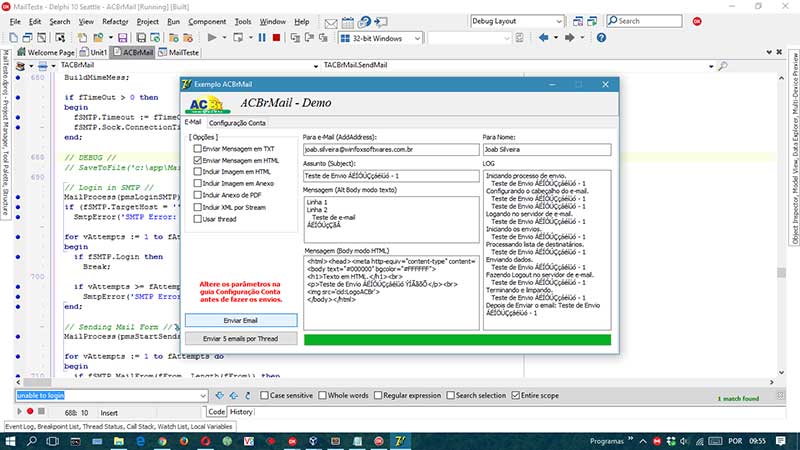Image resolution: width=800 pixels, height=450 pixels.
Task: Enable Regular expression search option
Action: pyautogui.click(x=378, y=395)
